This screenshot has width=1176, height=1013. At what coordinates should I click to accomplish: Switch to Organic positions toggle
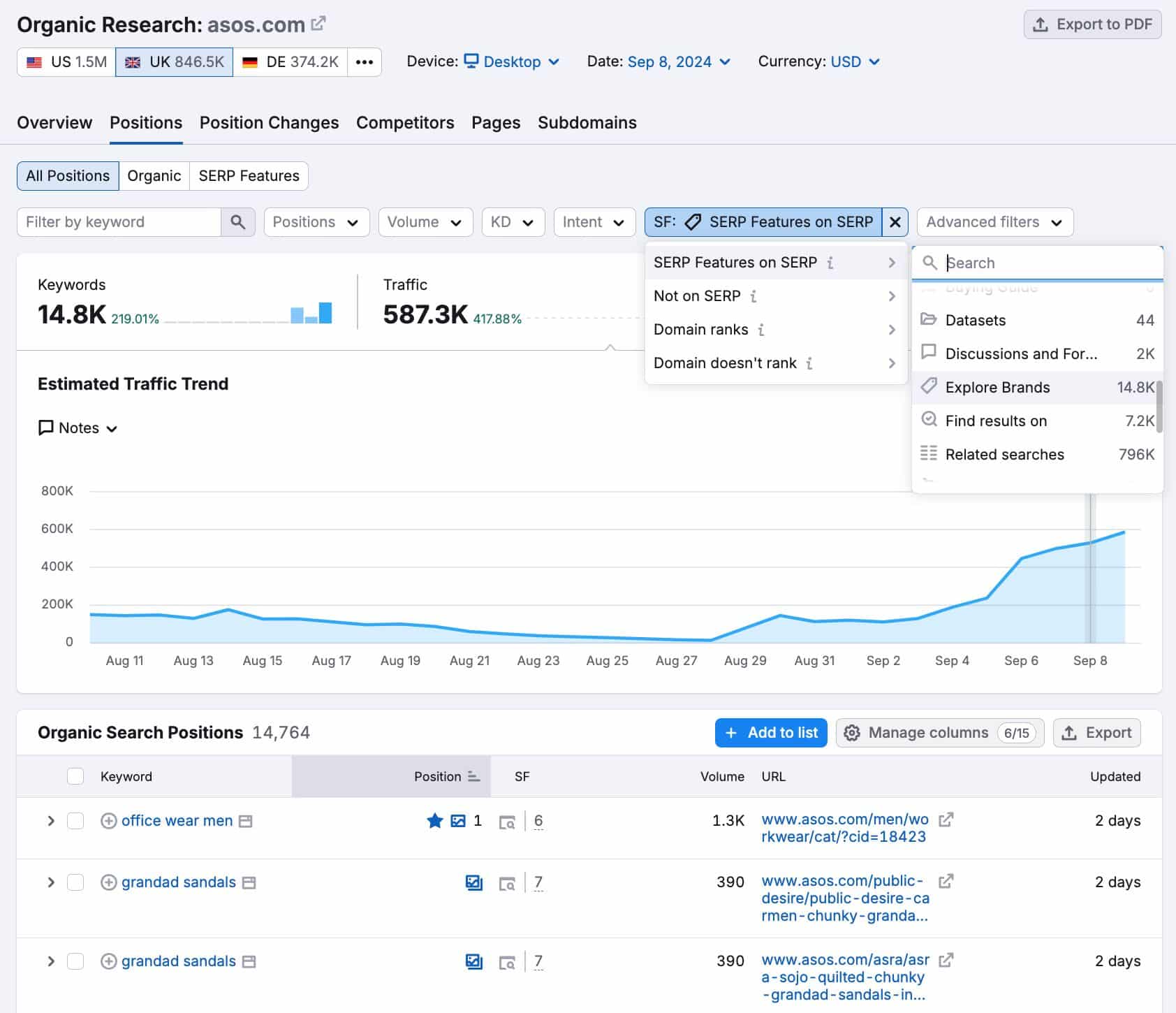pos(154,176)
